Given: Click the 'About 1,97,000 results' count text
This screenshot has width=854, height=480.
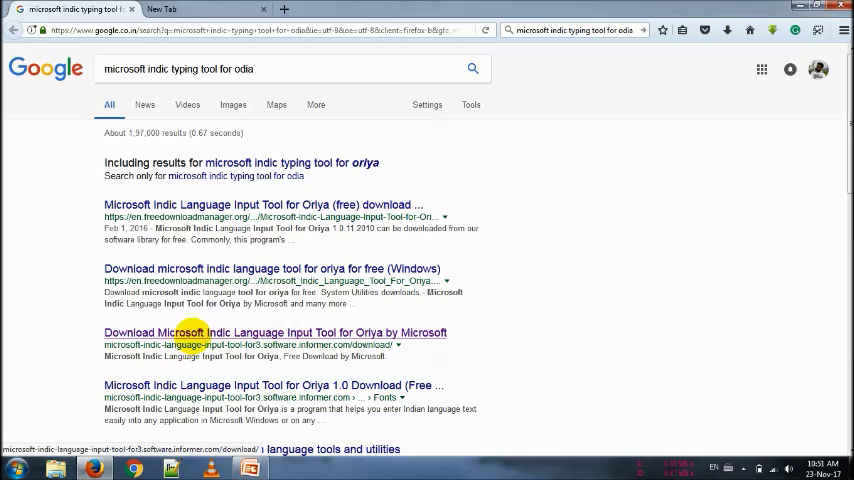Looking at the screenshot, I should pos(174,133).
